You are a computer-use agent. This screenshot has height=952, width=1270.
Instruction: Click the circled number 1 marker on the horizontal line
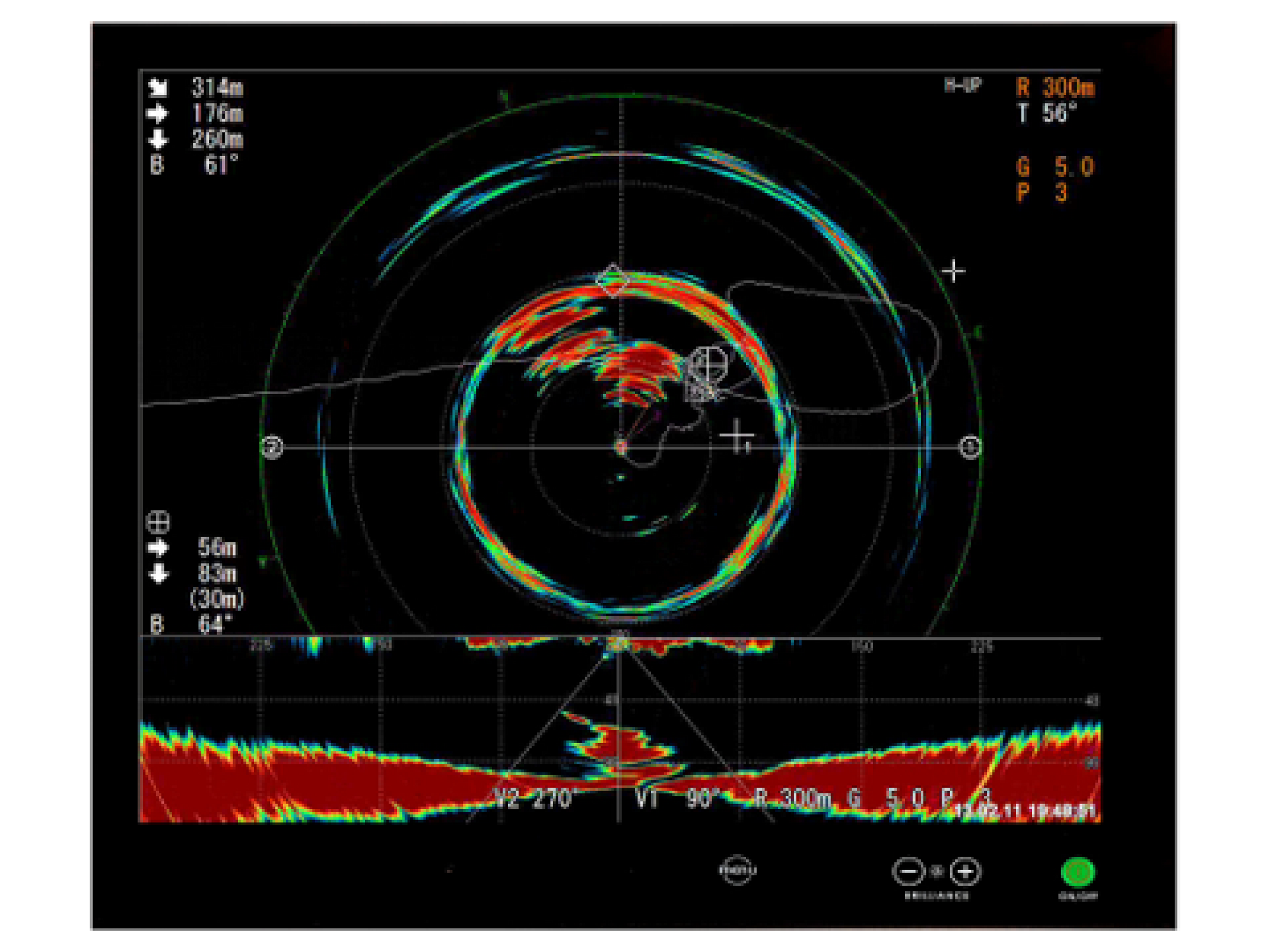tap(970, 447)
